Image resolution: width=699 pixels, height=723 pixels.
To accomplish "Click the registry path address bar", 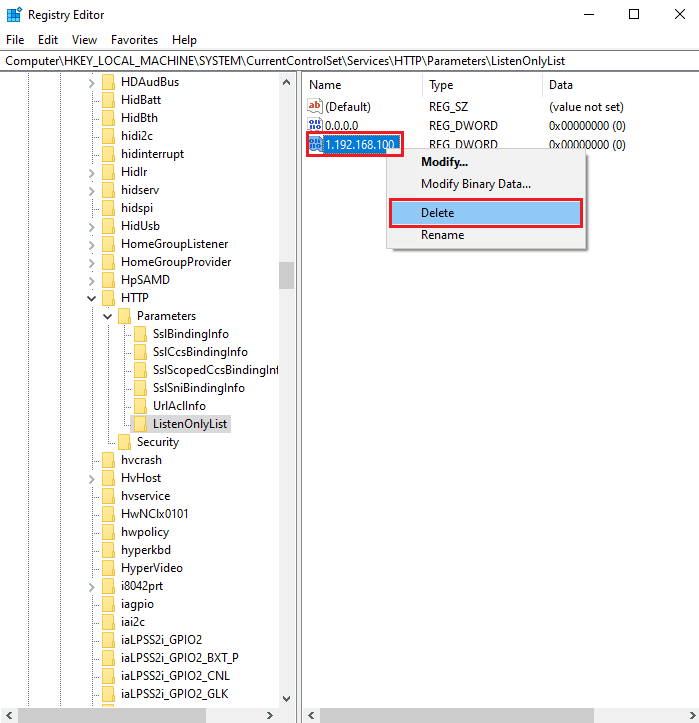I will tap(350, 61).
